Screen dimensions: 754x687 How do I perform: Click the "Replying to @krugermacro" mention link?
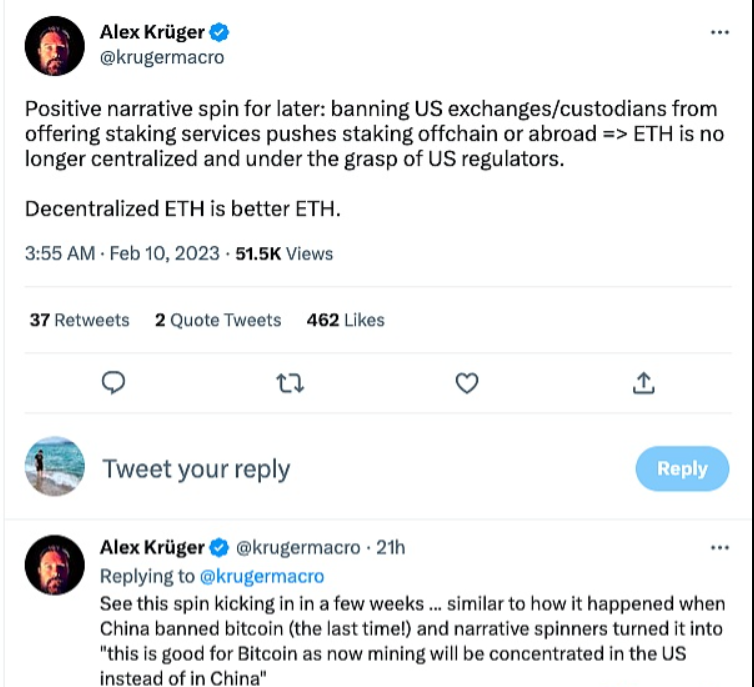(x=263, y=576)
